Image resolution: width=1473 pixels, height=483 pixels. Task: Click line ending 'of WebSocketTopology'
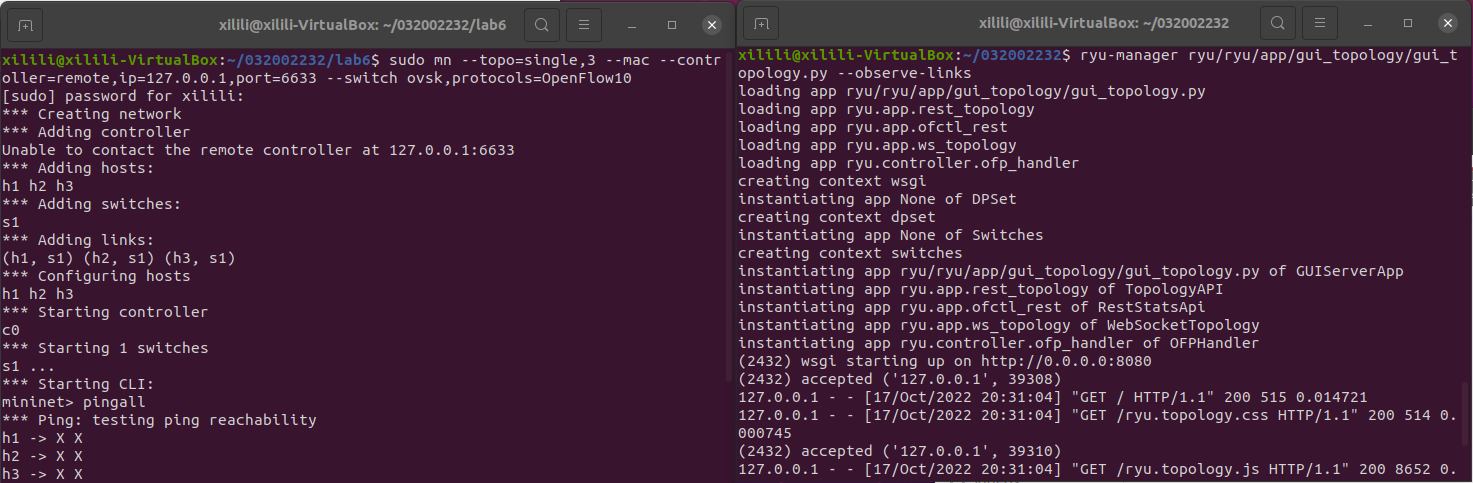click(x=999, y=325)
